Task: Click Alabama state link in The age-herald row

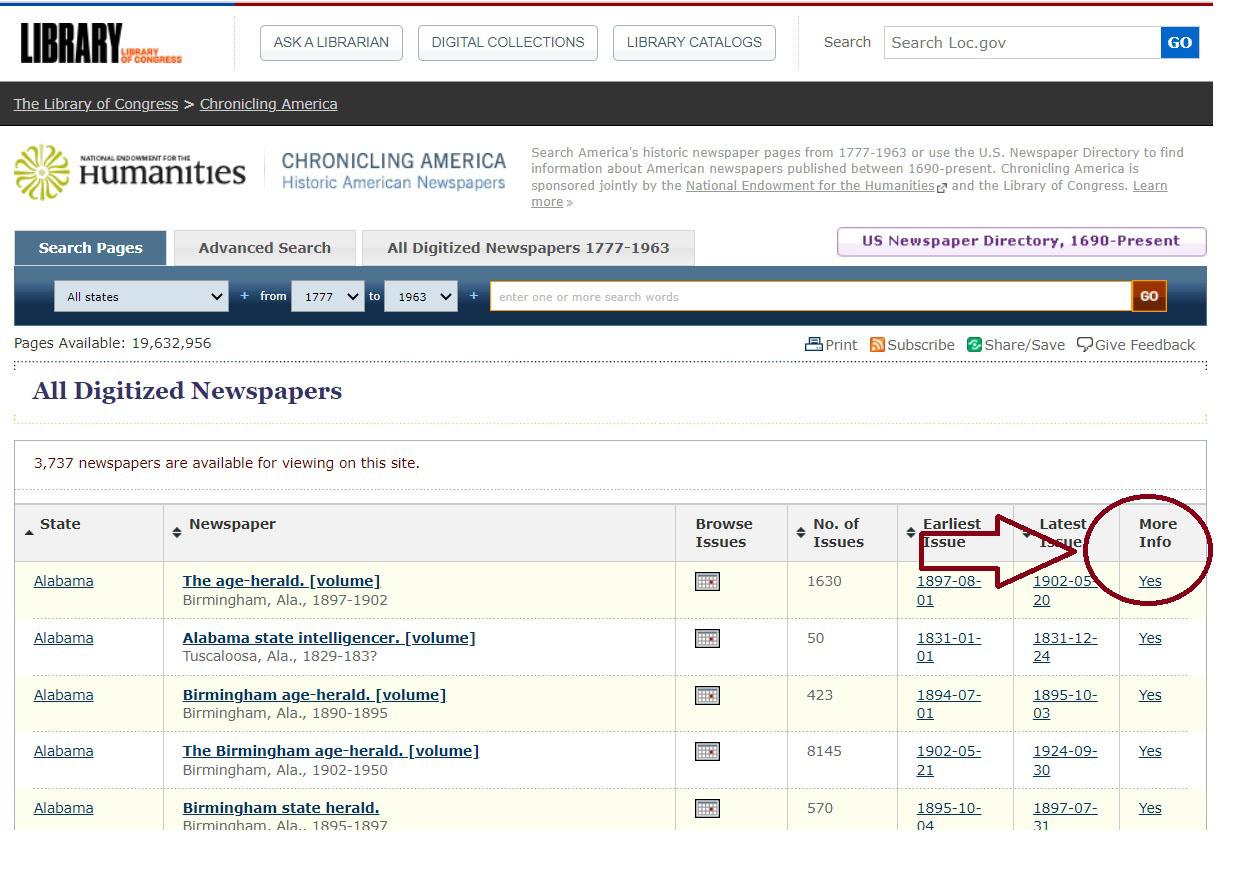Action: tap(63, 581)
